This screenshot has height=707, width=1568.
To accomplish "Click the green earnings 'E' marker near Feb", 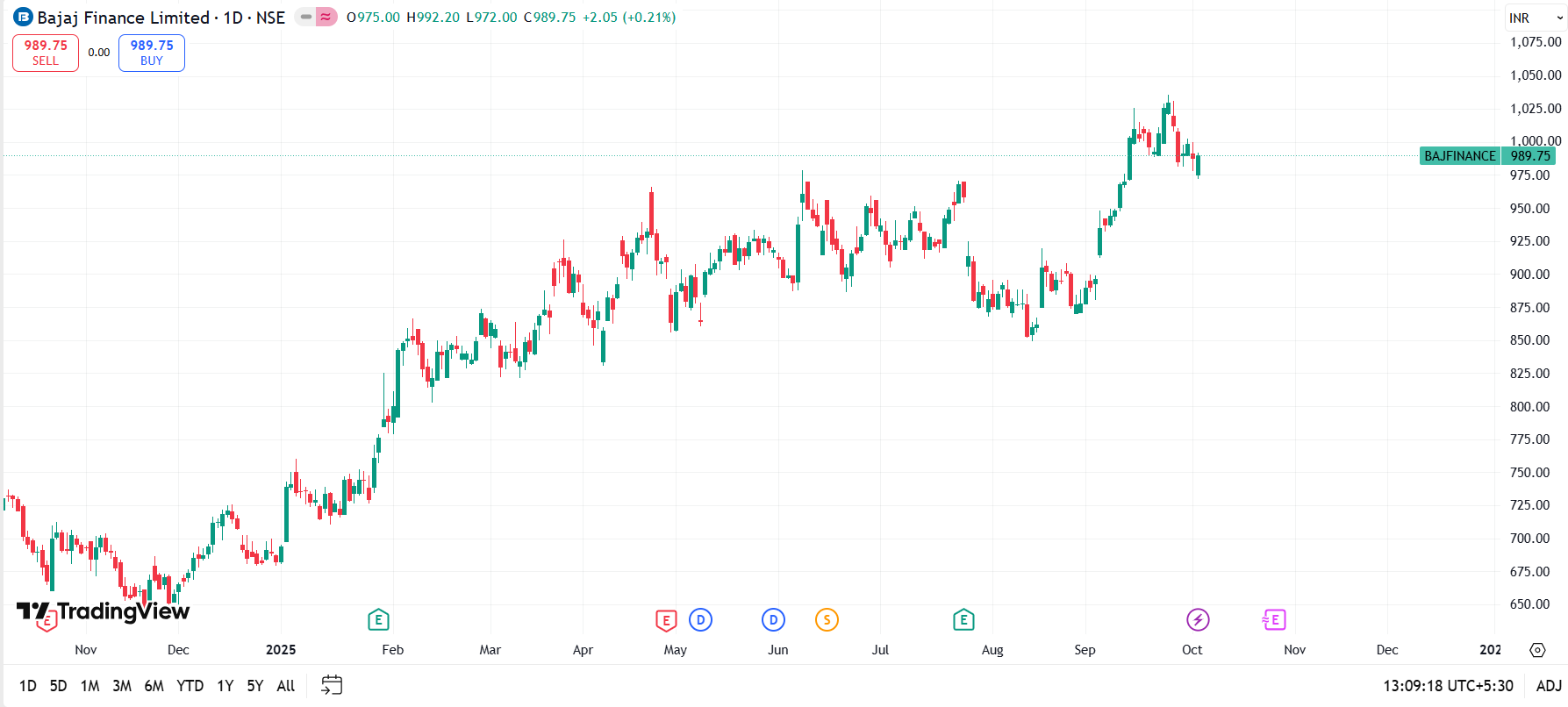I will pyautogui.click(x=378, y=620).
